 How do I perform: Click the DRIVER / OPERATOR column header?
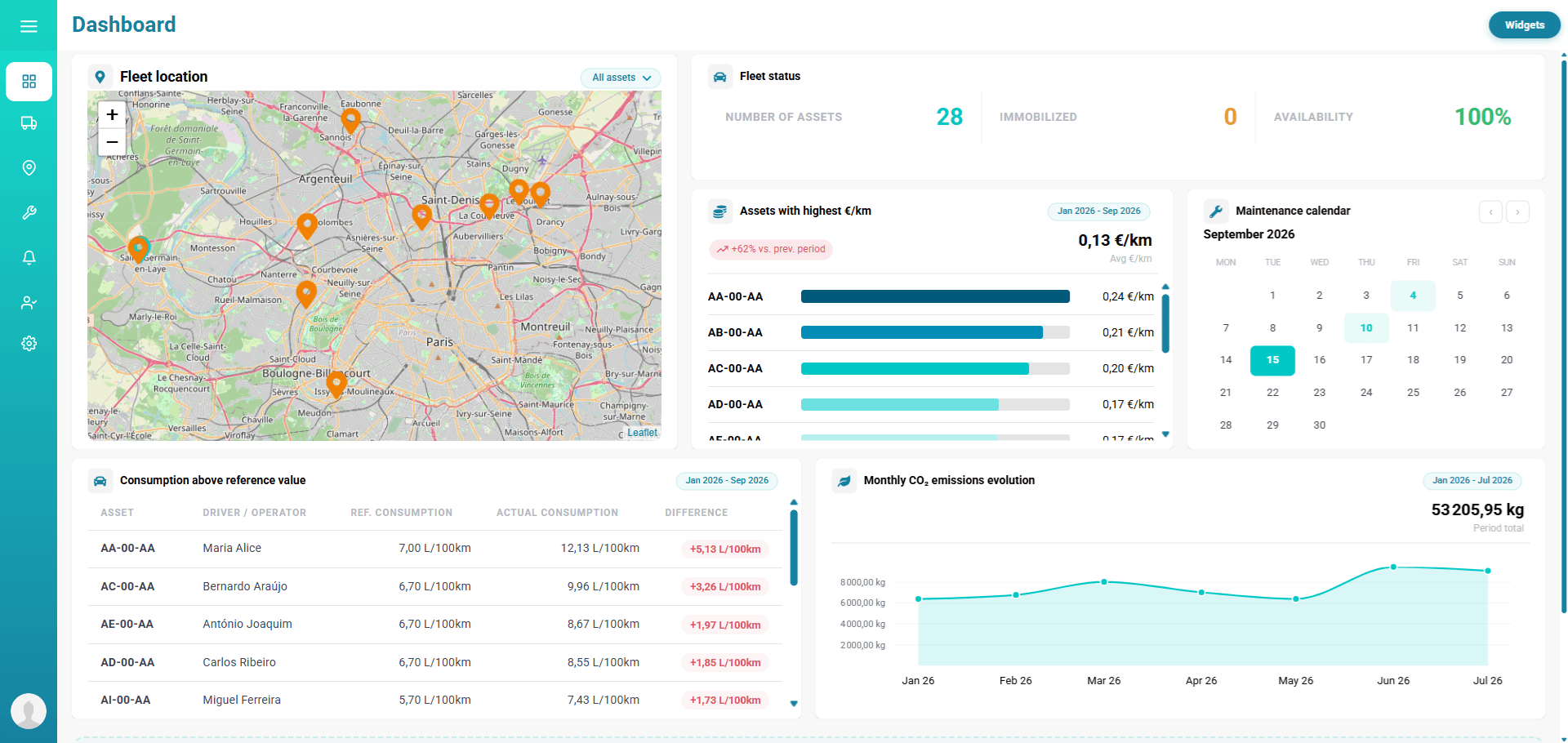coord(255,513)
